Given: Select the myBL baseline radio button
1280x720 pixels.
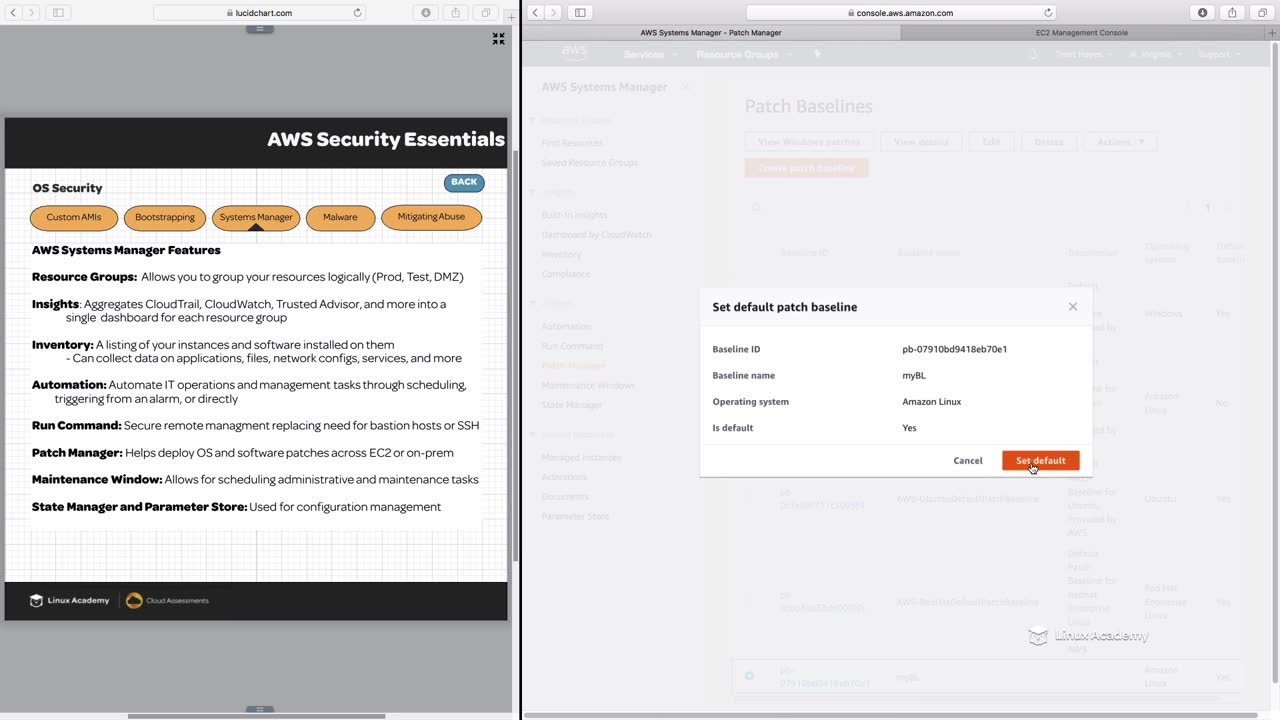Looking at the screenshot, I should pyautogui.click(x=749, y=676).
